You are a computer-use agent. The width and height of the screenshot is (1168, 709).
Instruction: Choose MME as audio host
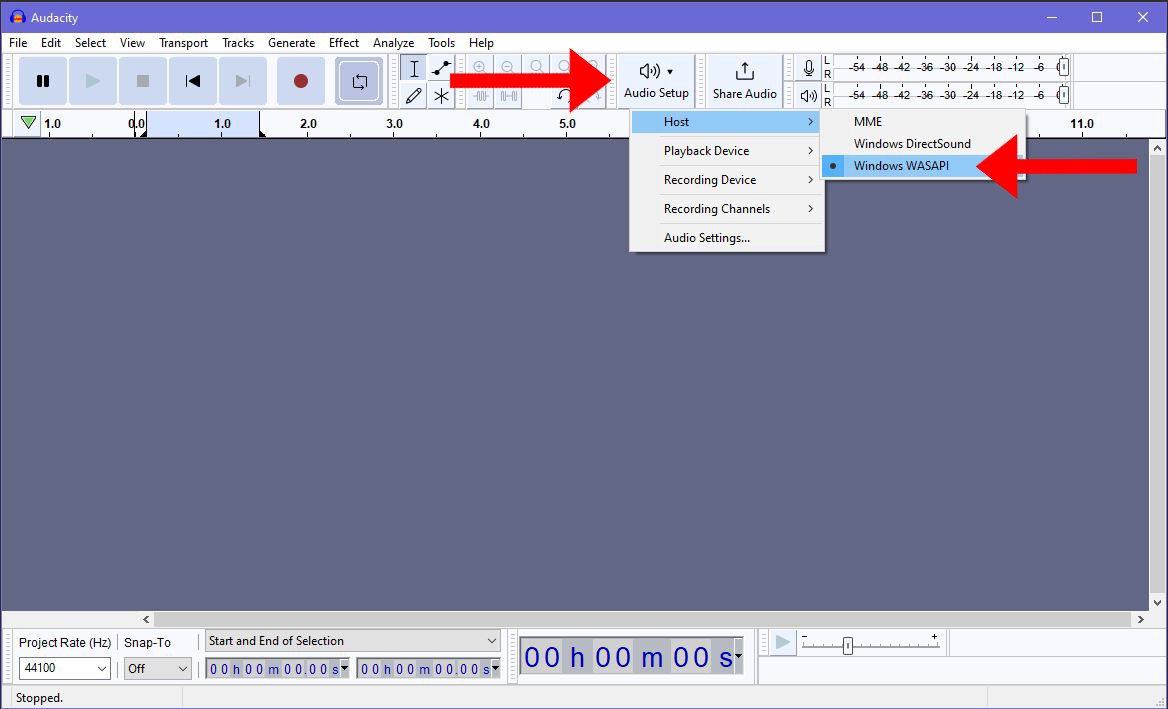(x=923, y=122)
